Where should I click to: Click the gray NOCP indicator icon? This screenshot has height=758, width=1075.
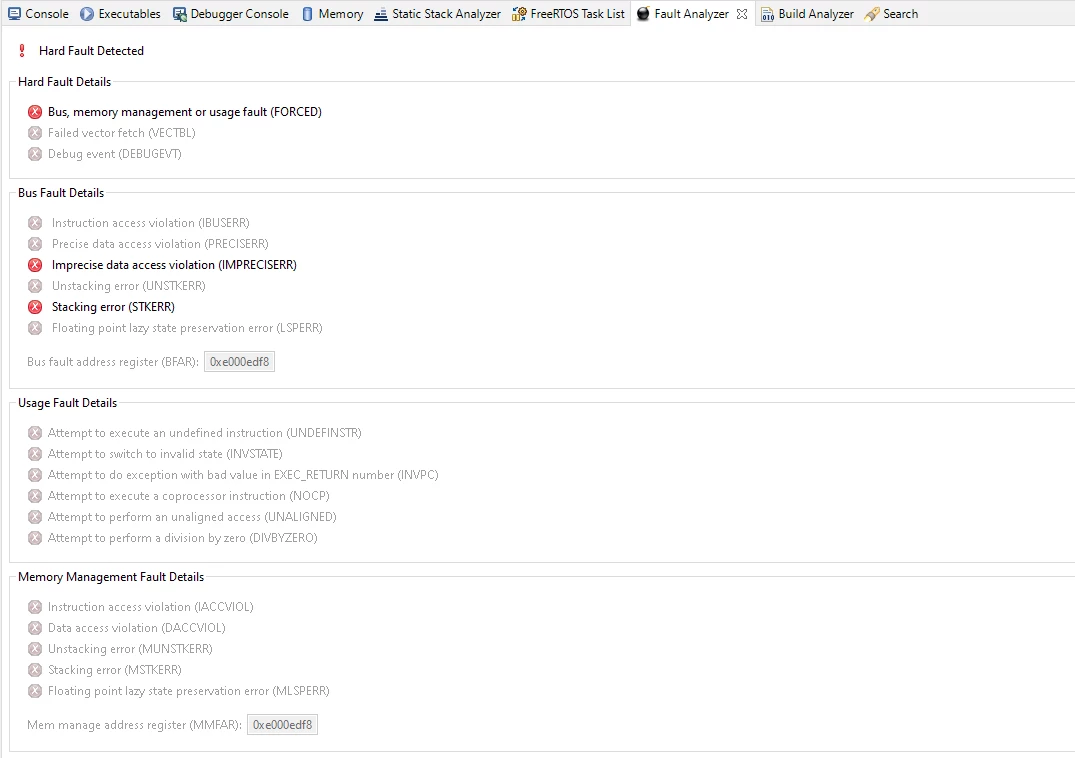click(x=35, y=496)
